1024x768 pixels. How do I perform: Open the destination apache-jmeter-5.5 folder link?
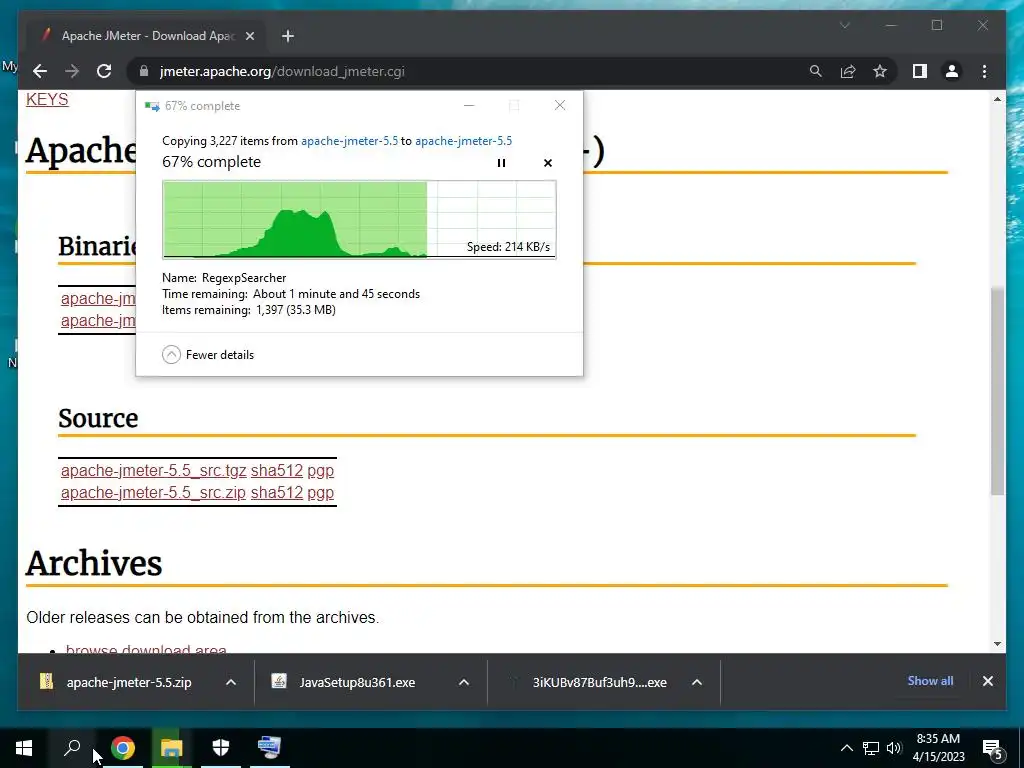click(x=464, y=140)
